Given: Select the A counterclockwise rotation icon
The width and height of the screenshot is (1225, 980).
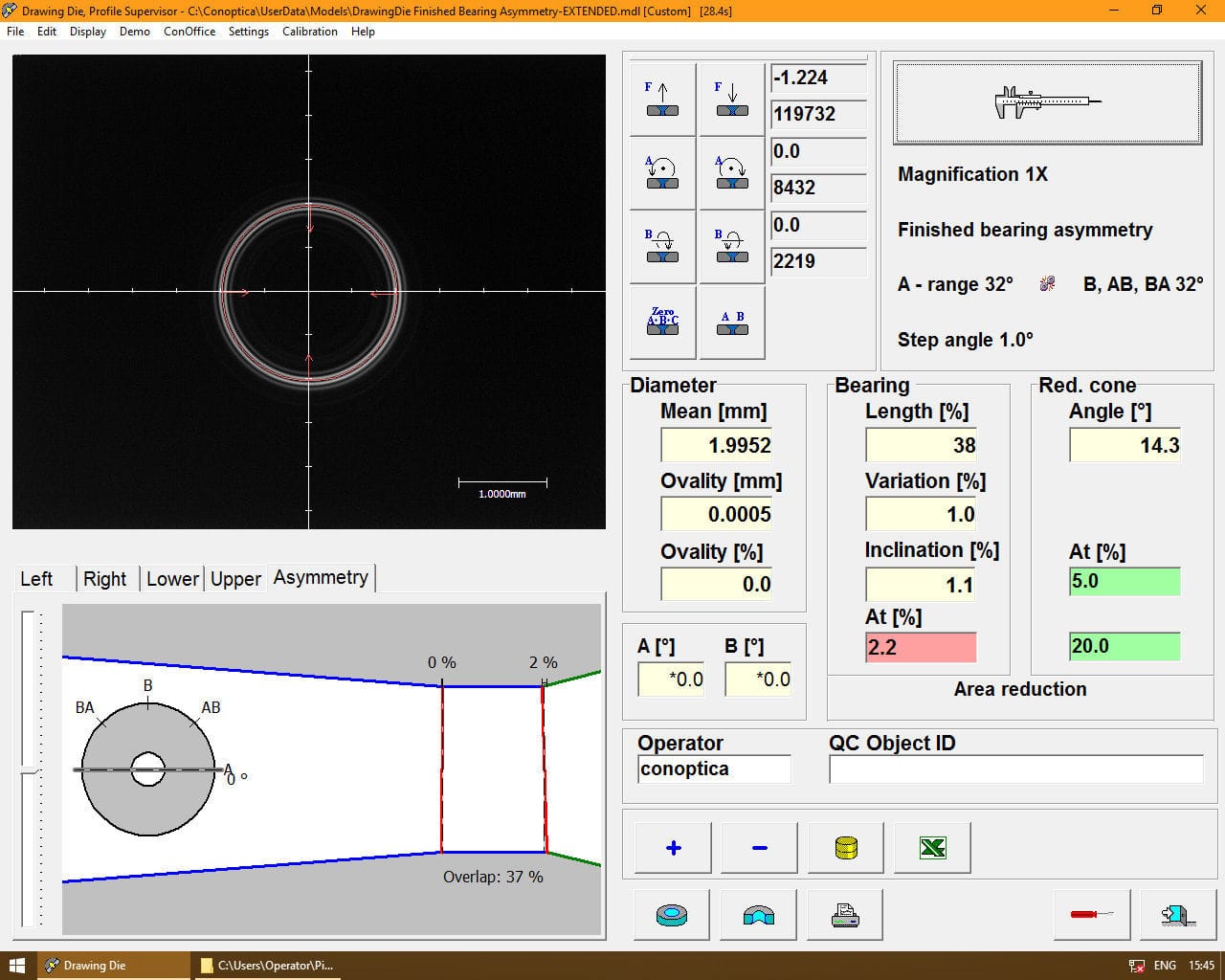Looking at the screenshot, I should pyautogui.click(x=661, y=171).
